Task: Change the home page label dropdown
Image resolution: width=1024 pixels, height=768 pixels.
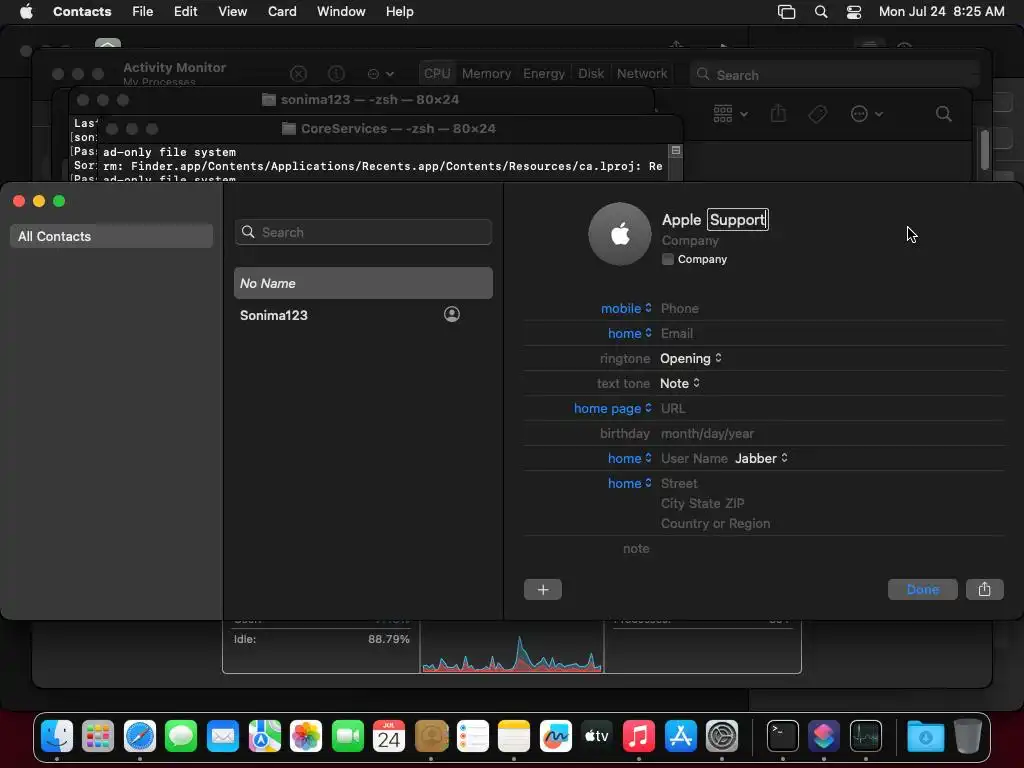Action: tap(613, 408)
